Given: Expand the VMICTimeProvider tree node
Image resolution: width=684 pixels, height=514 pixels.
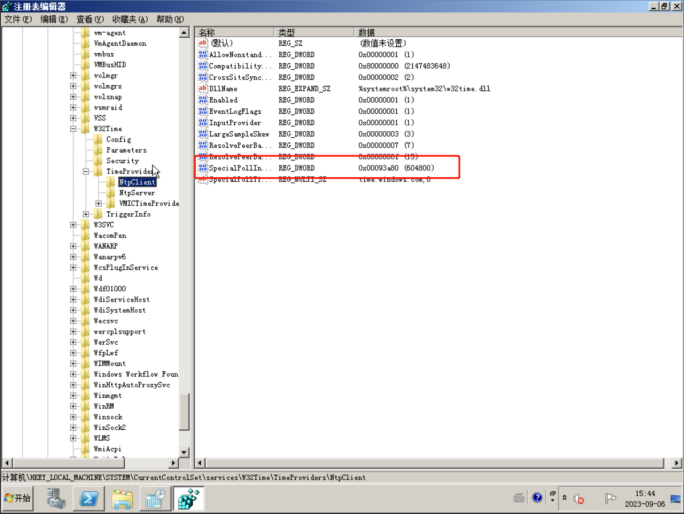Looking at the screenshot, I should tap(99, 204).
